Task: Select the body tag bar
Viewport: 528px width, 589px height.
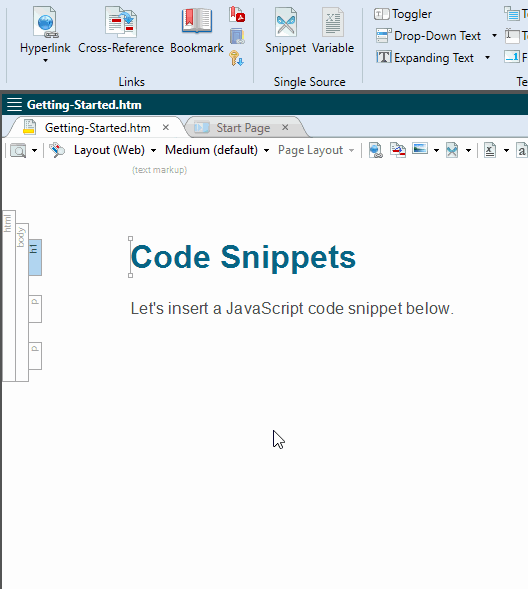Action: click(x=22, y=302)
